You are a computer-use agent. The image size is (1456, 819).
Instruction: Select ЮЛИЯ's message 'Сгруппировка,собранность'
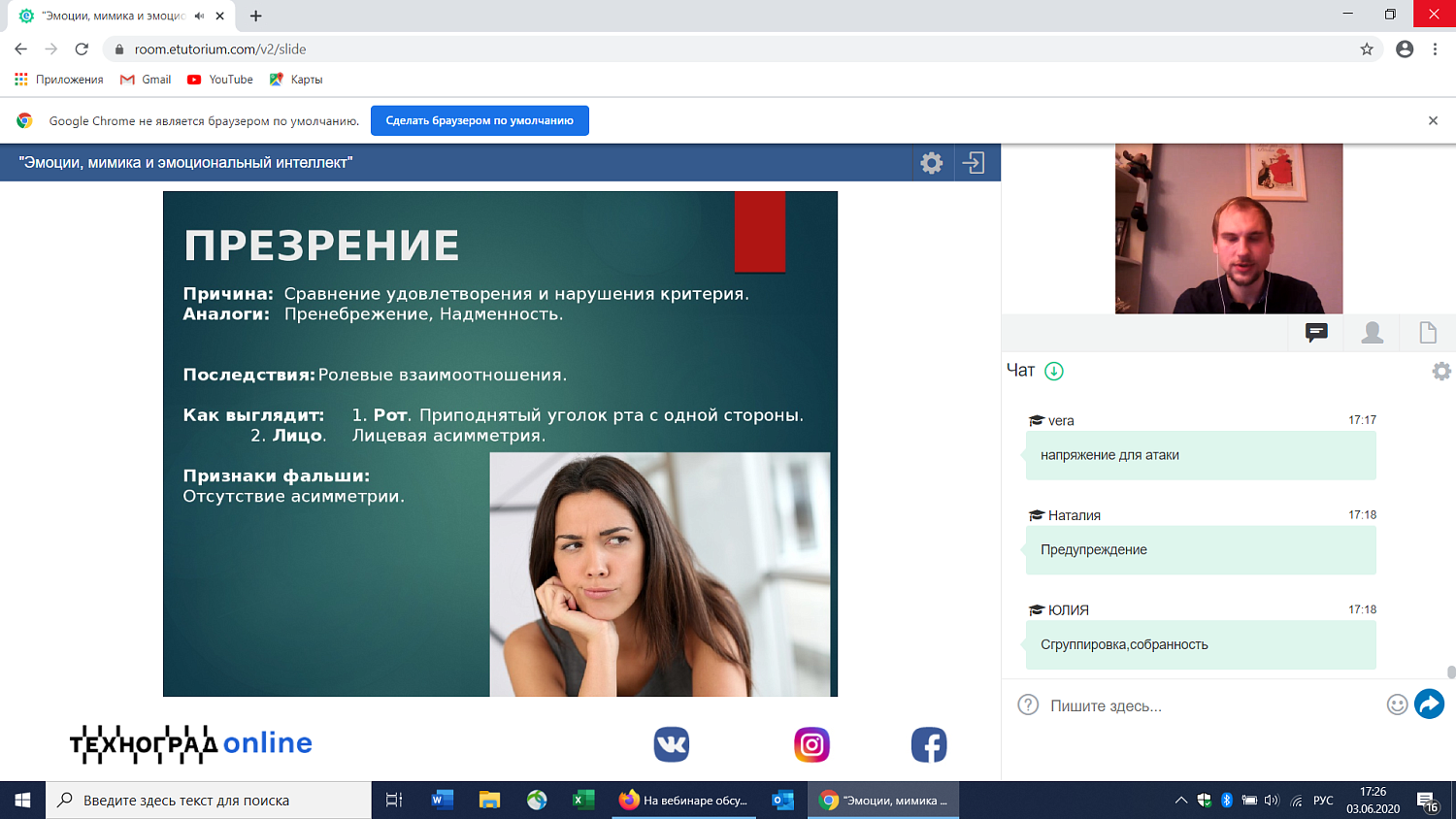pos(1201,644)
